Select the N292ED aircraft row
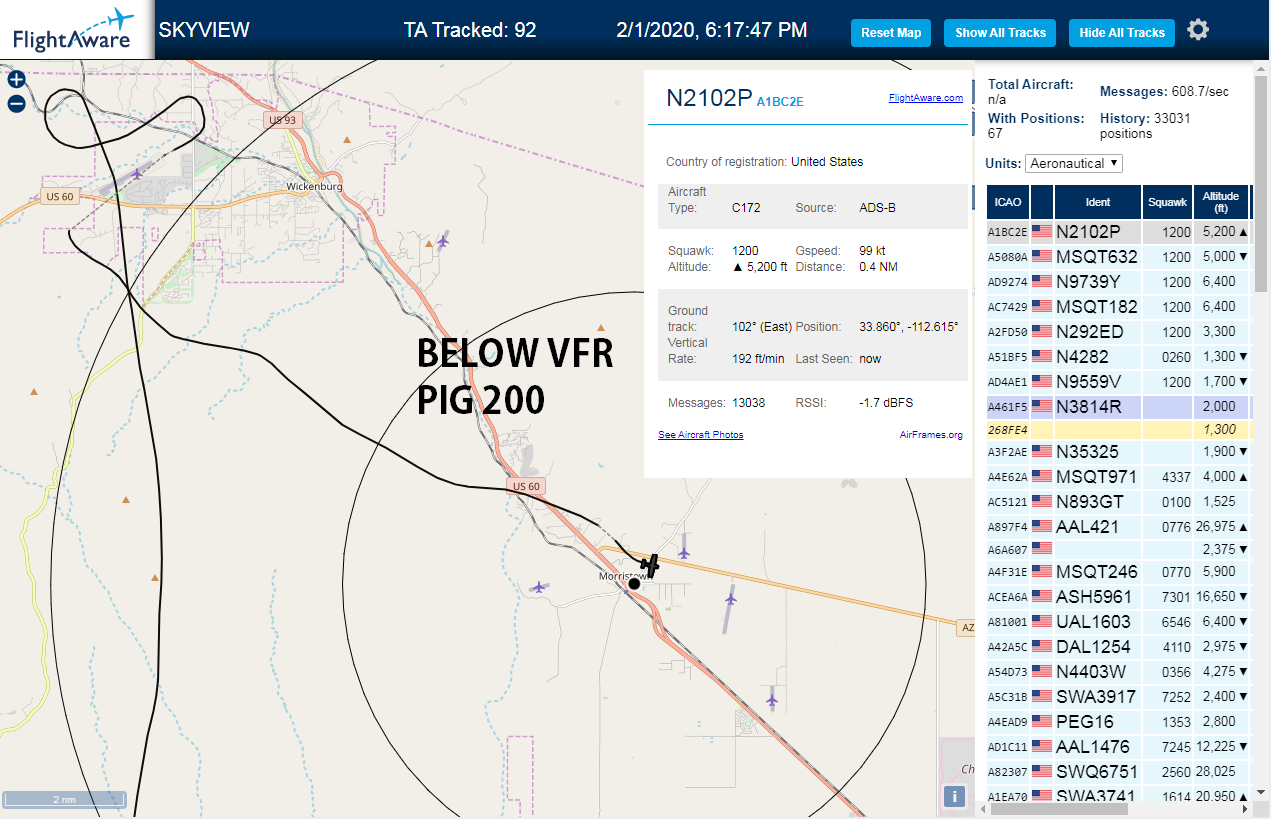This screenshot has height=819, width=1271. click(1118, 331)
